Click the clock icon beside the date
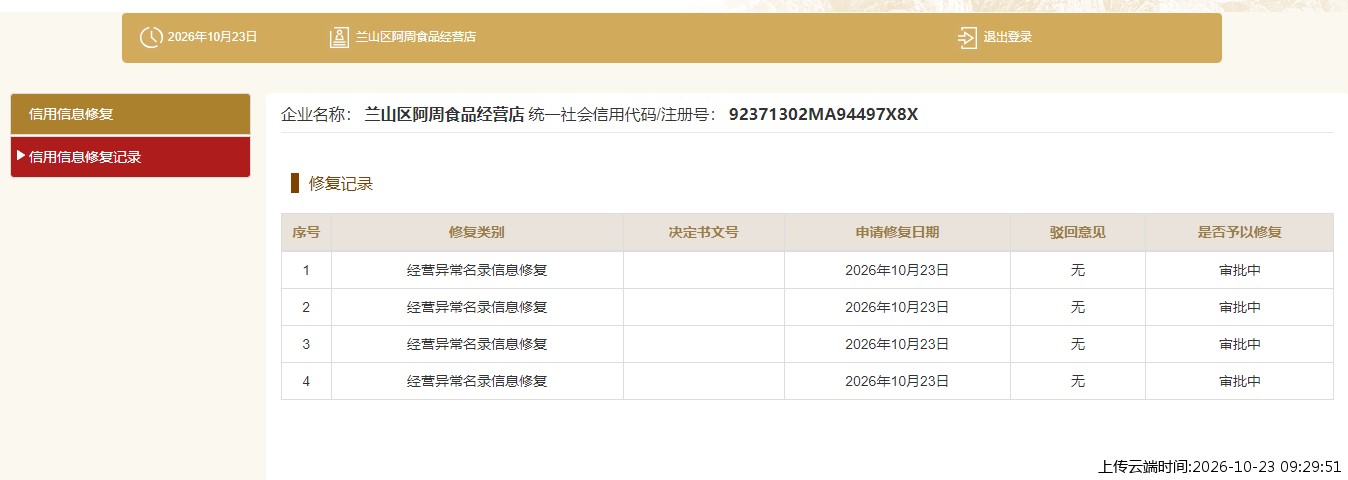This screenshot has height=480, width=1348. pos(150,37)
